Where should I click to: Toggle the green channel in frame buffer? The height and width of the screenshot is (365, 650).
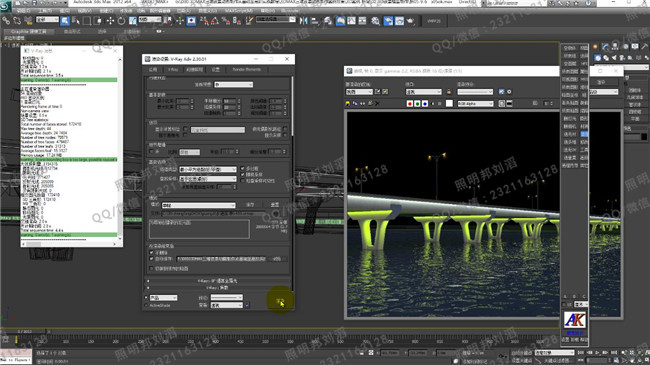(417, 103)
